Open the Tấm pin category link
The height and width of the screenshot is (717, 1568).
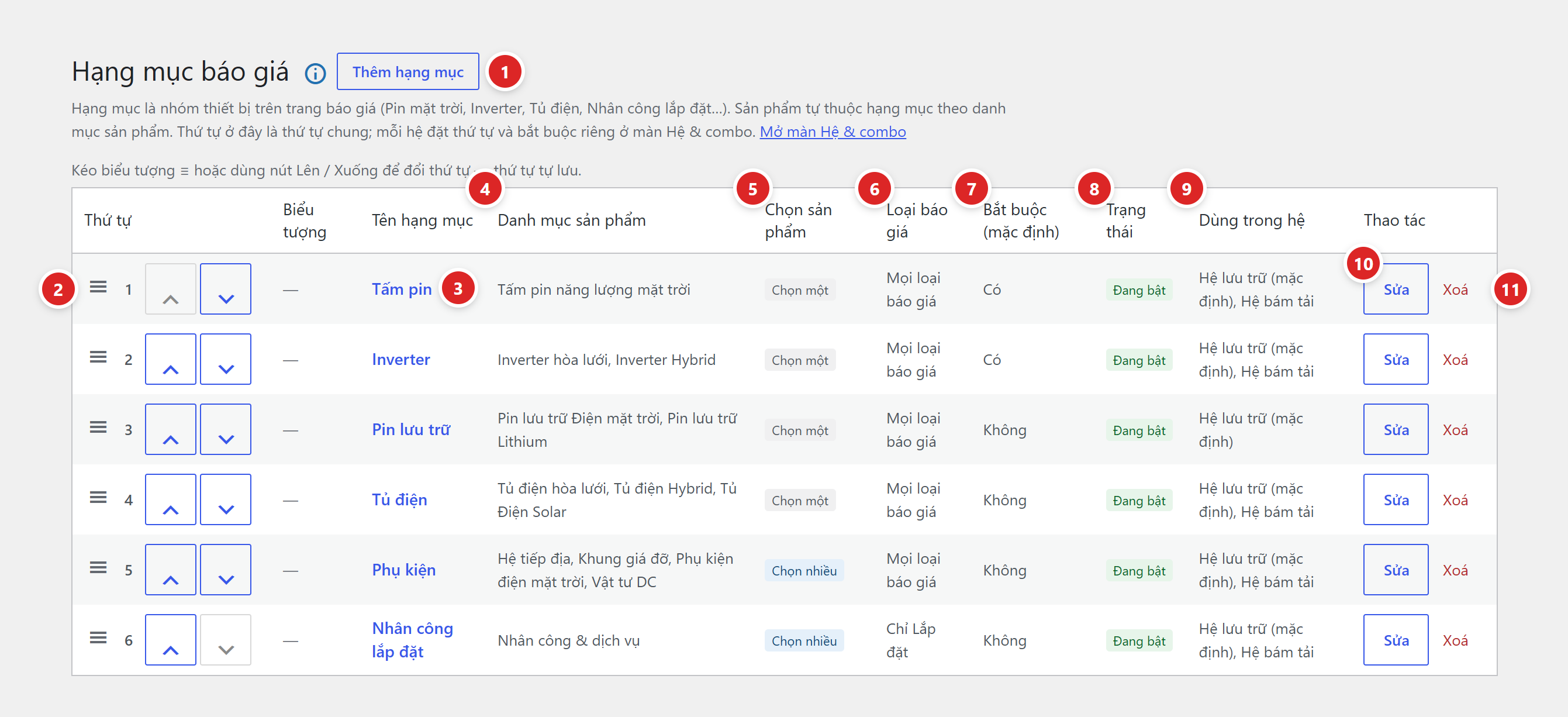(402, 289)
